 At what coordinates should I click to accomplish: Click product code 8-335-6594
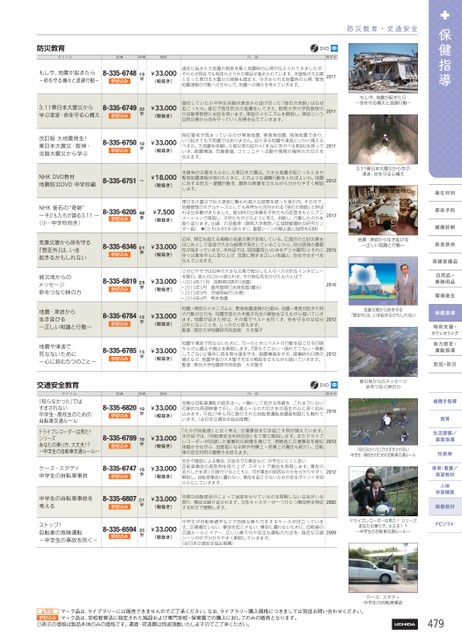tap(120, 529)
